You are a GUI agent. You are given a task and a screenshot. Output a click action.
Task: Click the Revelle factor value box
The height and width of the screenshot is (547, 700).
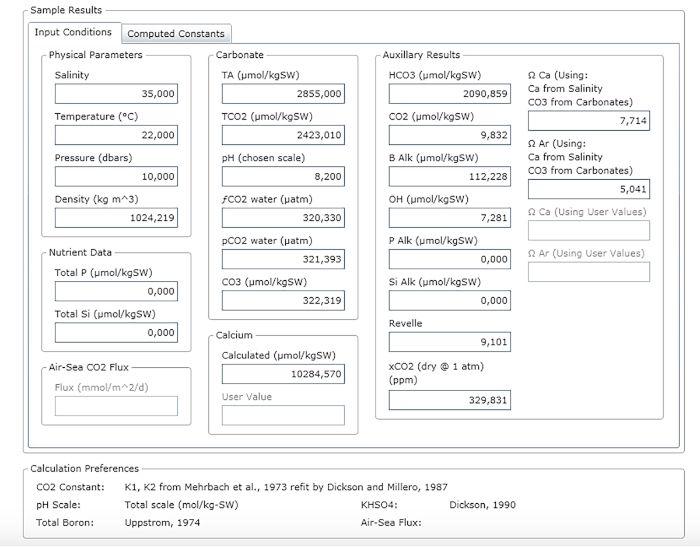[450, 342]
